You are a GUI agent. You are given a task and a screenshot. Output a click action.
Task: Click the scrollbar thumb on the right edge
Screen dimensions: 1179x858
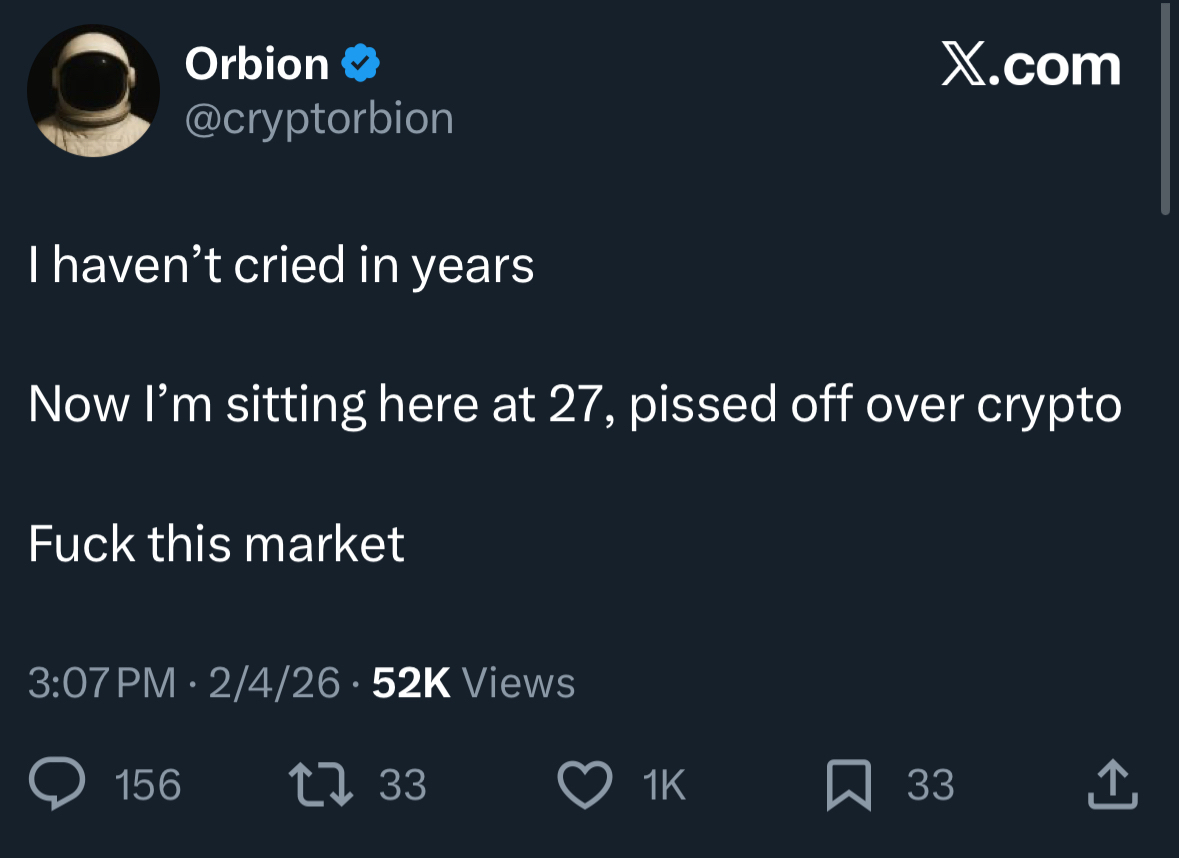[1164, 110]
